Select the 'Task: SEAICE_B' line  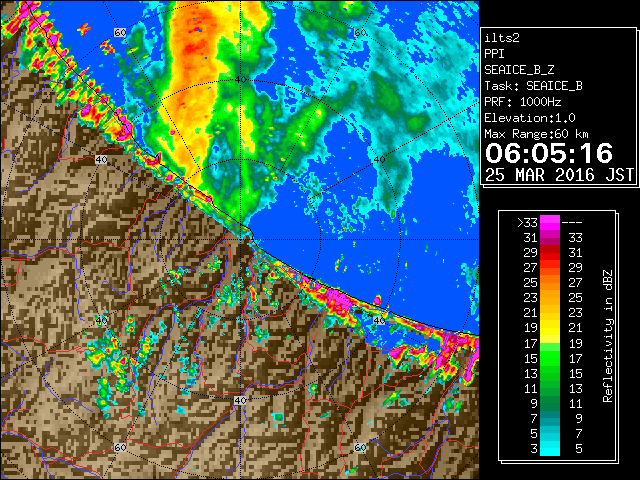(533, 86)
